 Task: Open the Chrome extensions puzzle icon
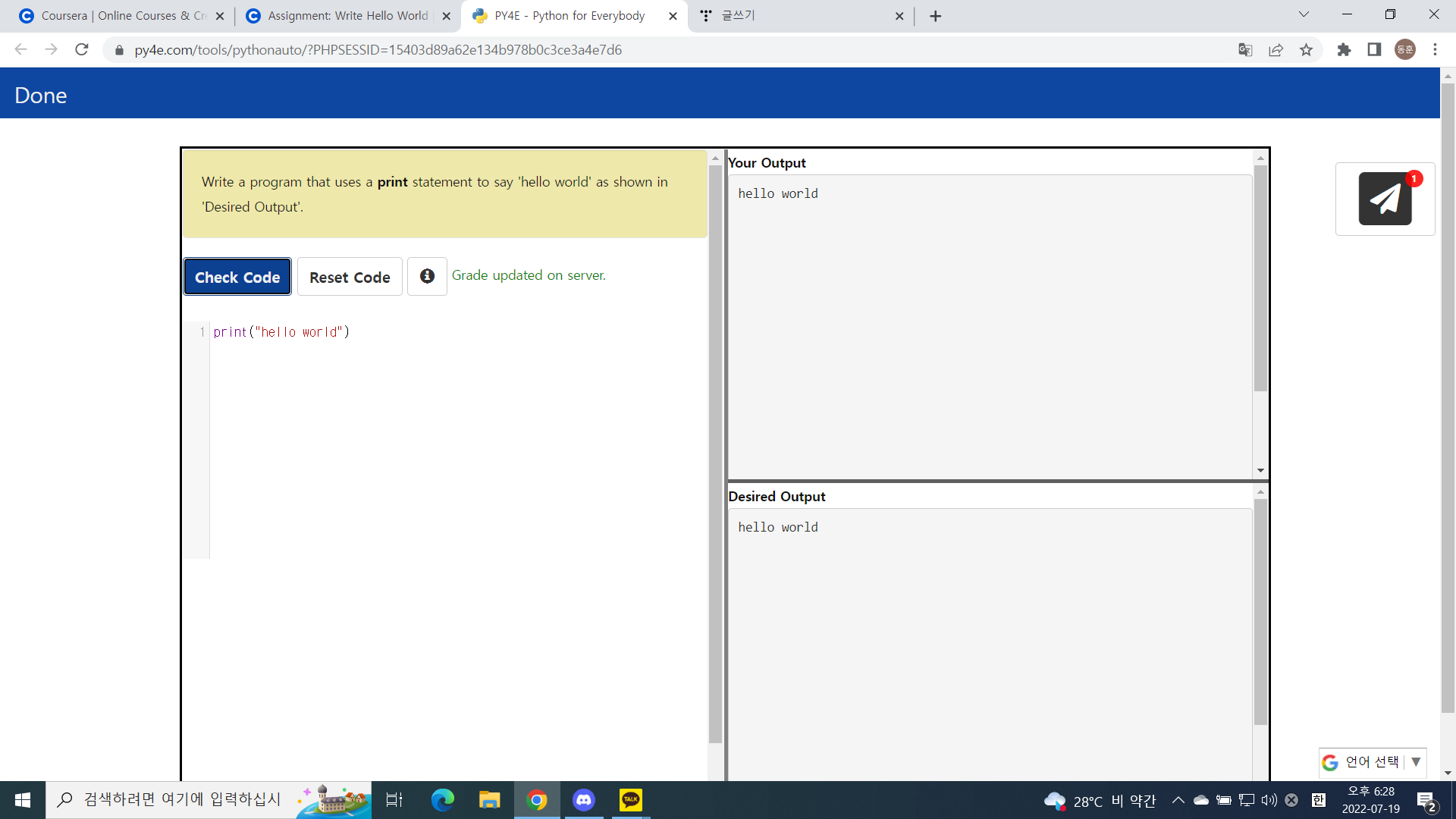(1344, 50)
